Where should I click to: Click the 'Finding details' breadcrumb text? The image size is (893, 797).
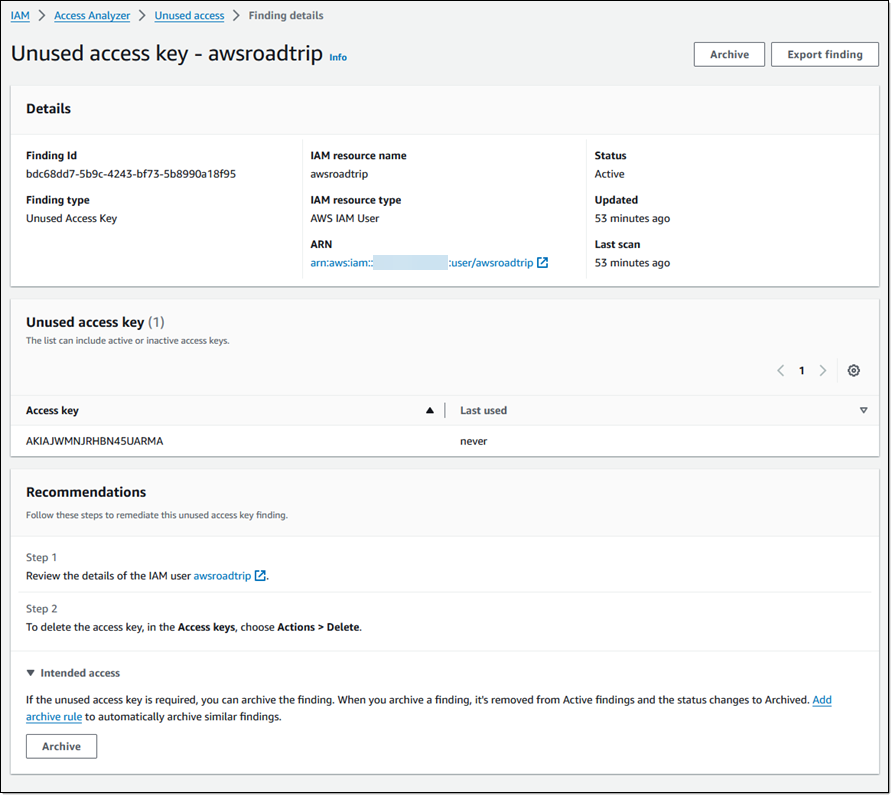[286, 15]
